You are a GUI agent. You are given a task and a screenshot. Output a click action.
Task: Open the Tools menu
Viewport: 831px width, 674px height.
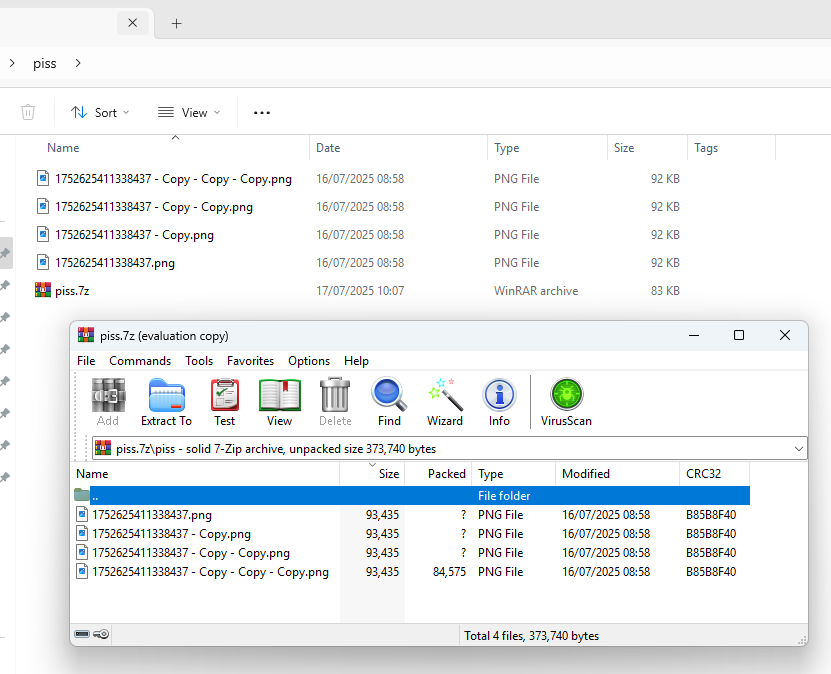(x=199, y=361)
